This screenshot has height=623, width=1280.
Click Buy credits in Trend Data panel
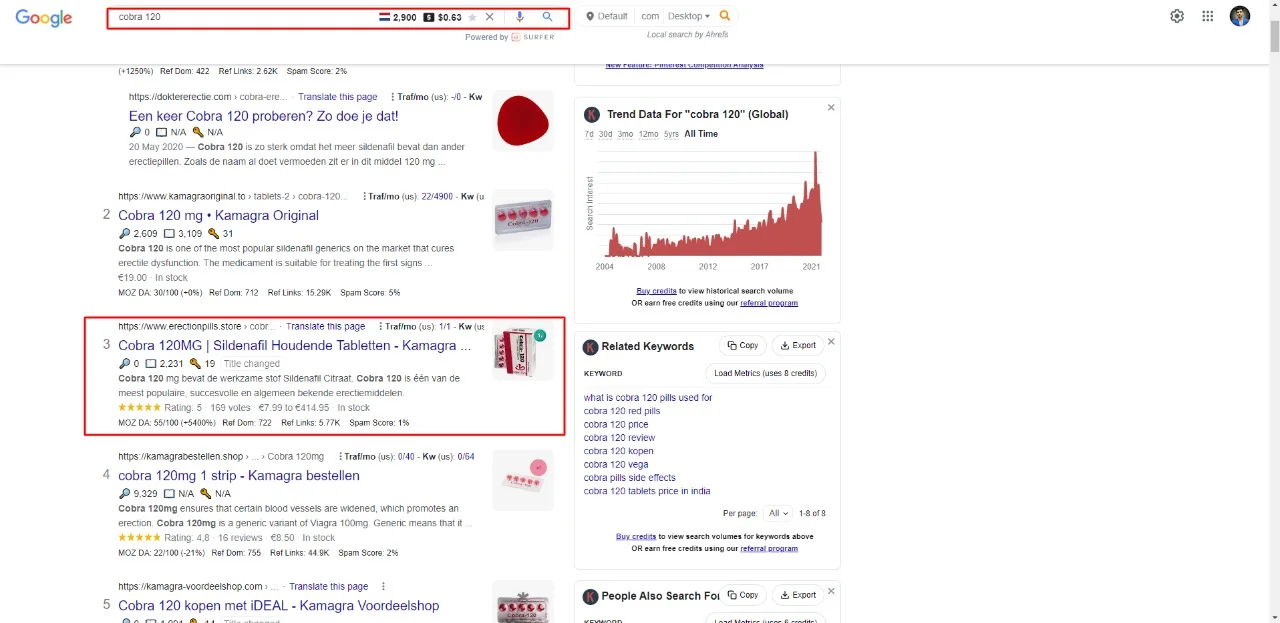coord(656,291)
